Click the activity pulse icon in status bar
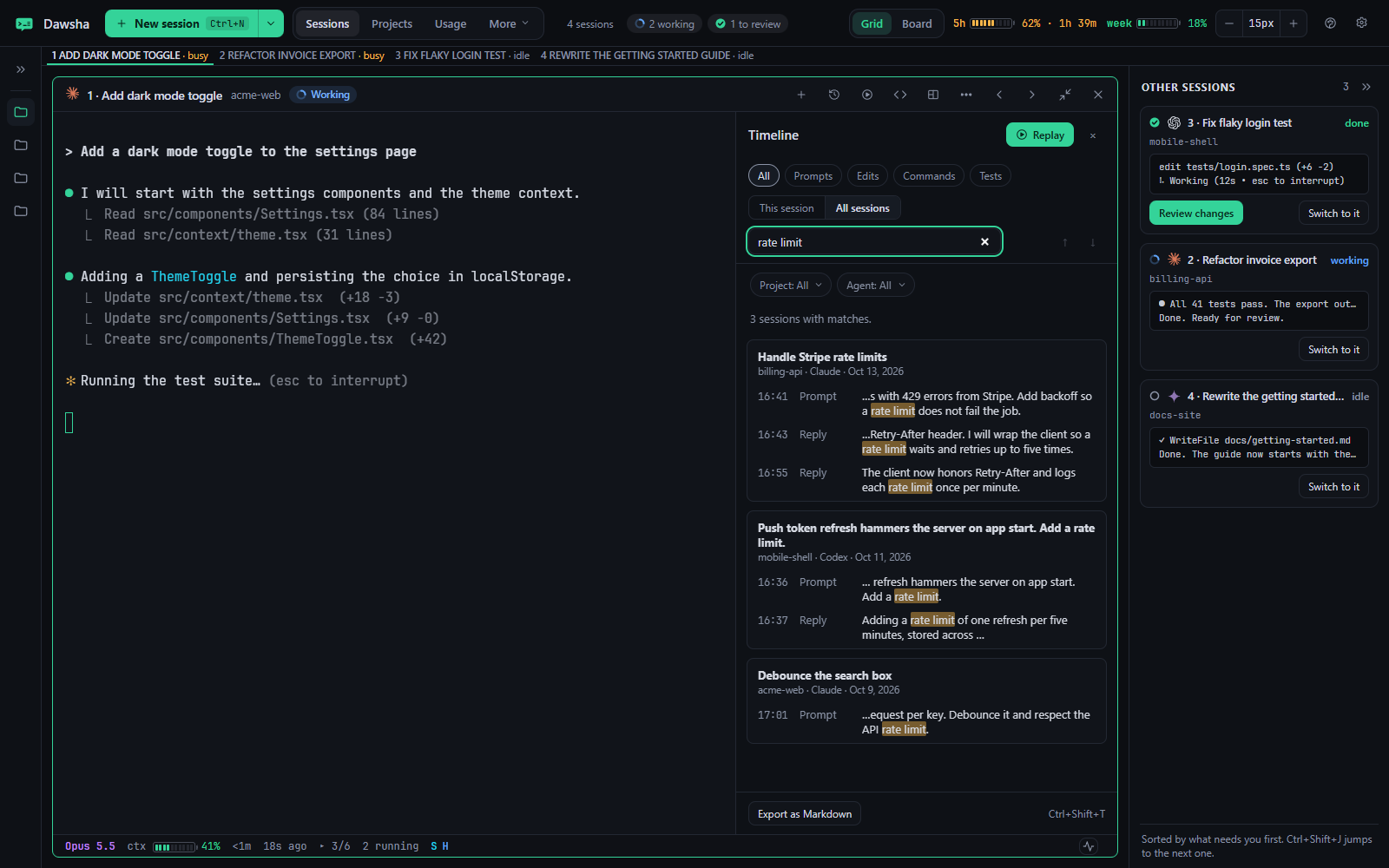The image size is (1389, 868). [x=1089, y=846]
